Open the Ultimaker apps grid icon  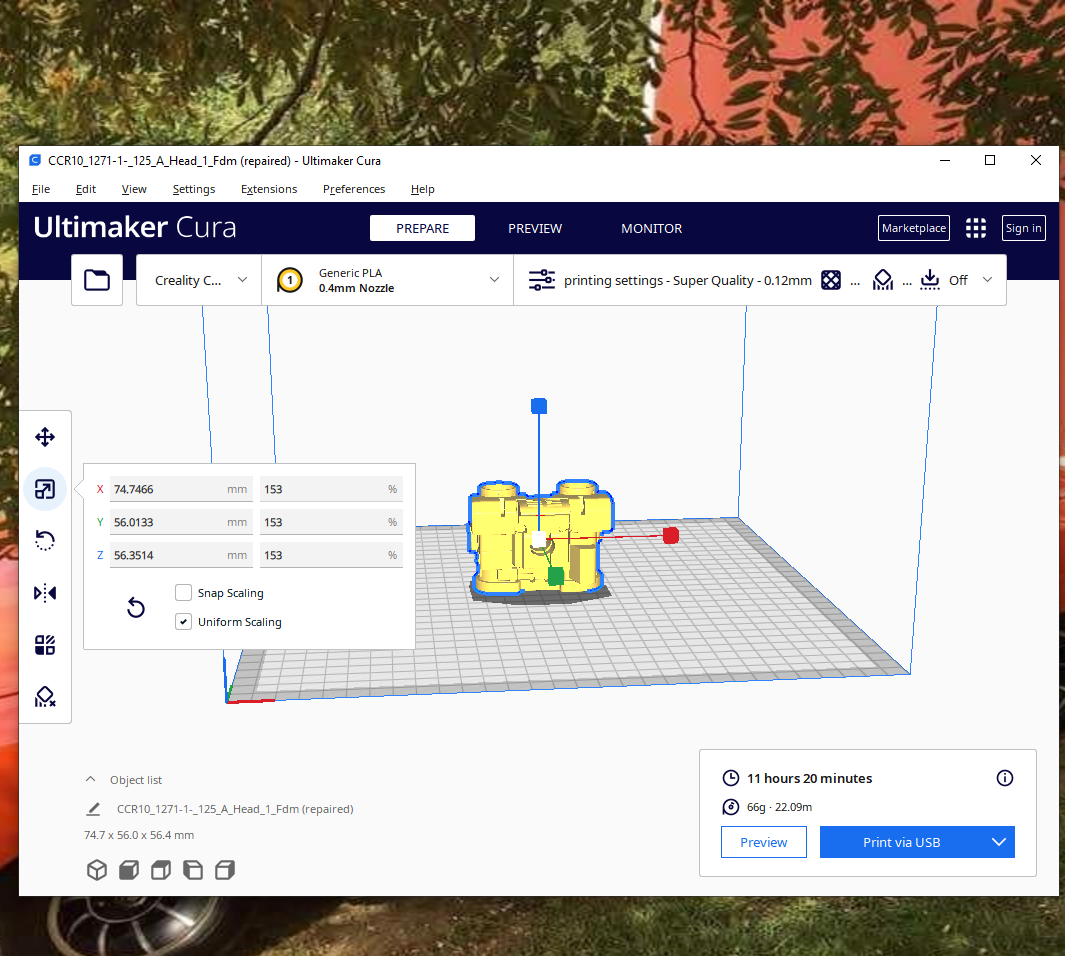tap(976, 228)
